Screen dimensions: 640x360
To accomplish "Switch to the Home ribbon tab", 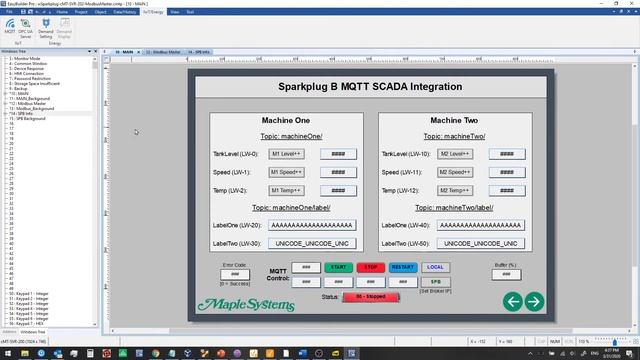I will [x=62, y=12].
